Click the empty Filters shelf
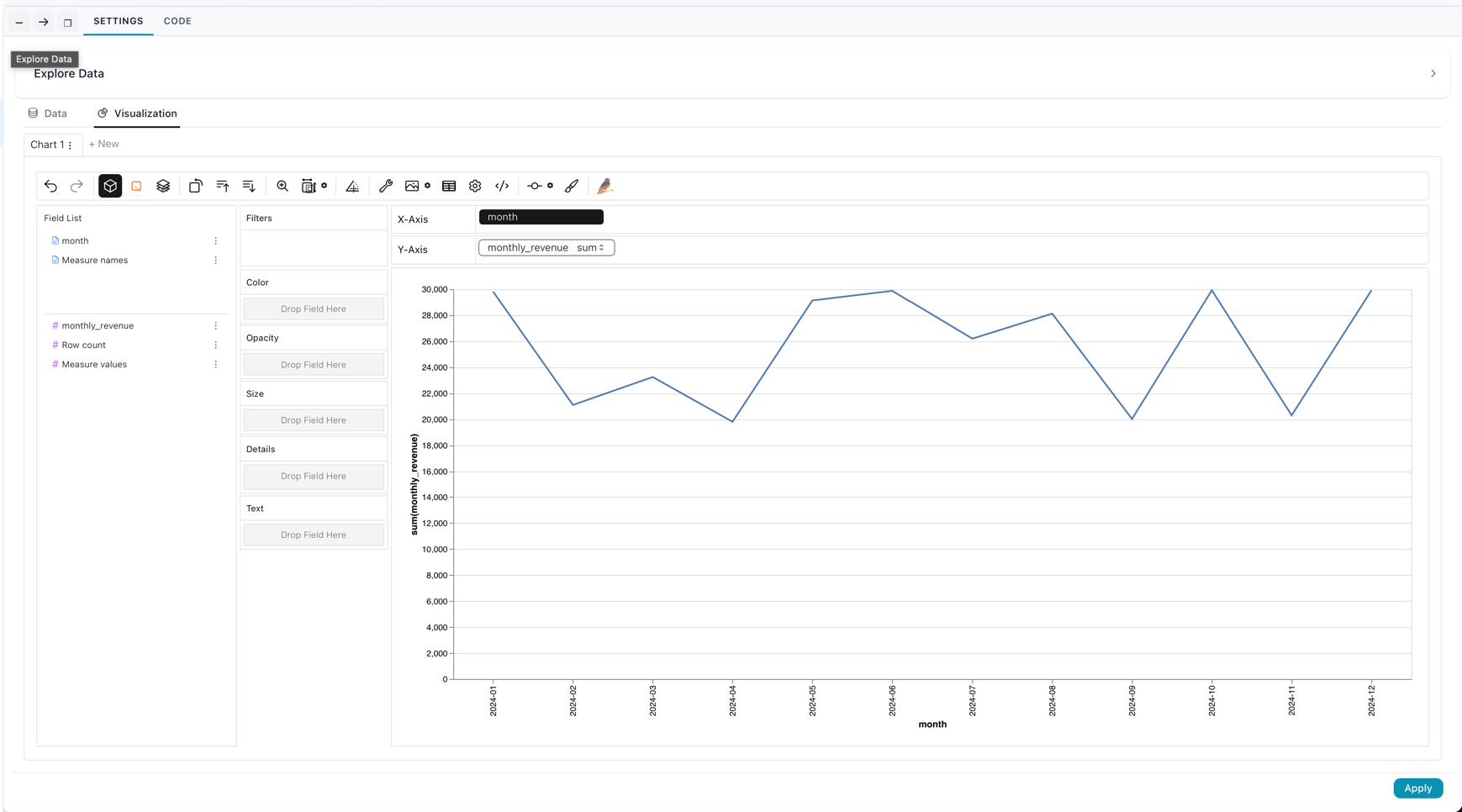 tap(314, 249)
